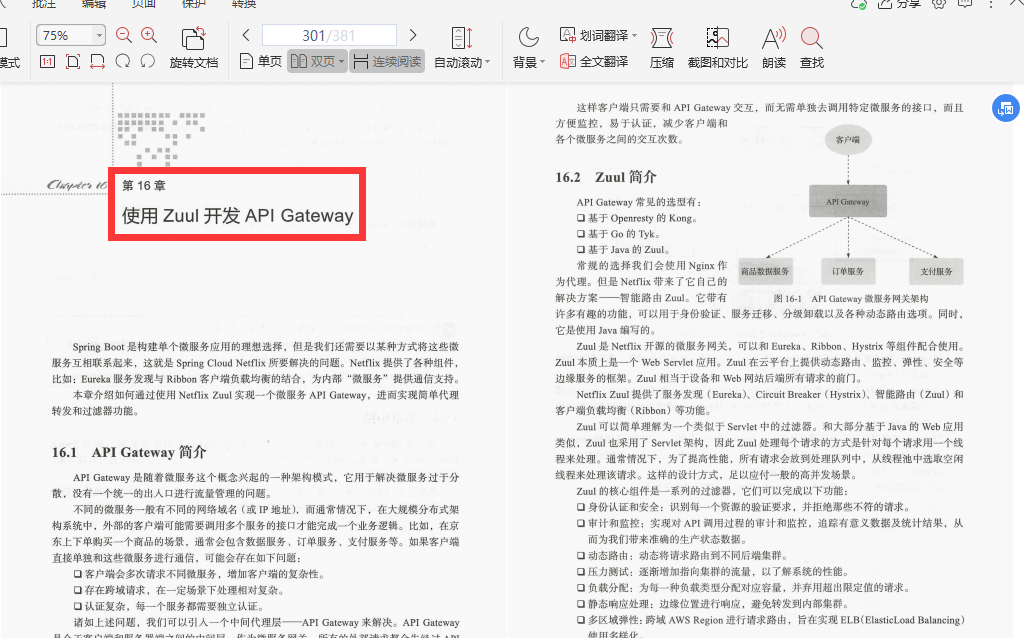The width and height of the screenshot is (1024, 638).
Task: Click title 使用 Zuul 开发 API Gateway
Action: [238, 215]
